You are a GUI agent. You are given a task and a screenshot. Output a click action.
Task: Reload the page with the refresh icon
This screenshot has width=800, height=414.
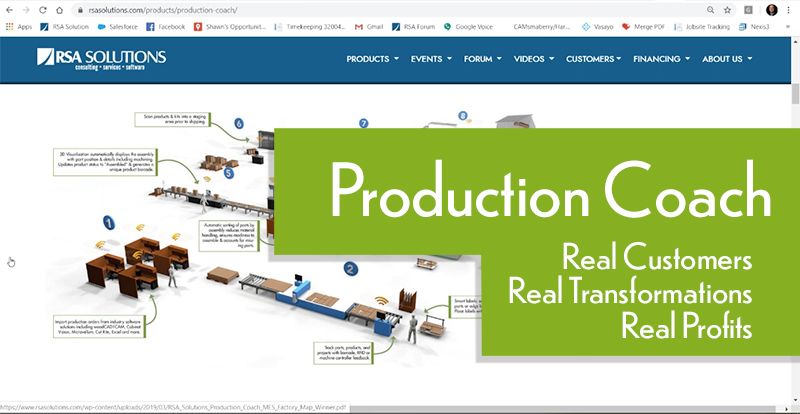(x=43, y=10)
